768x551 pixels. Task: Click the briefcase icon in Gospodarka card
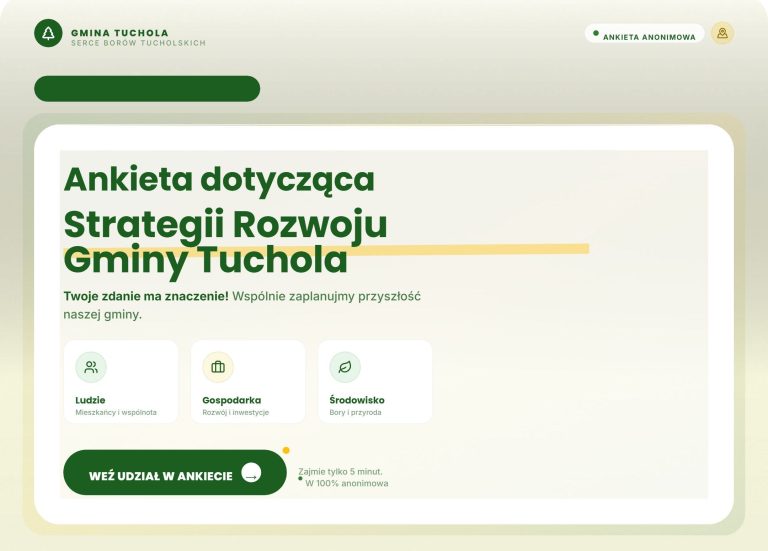pos(218,367)
